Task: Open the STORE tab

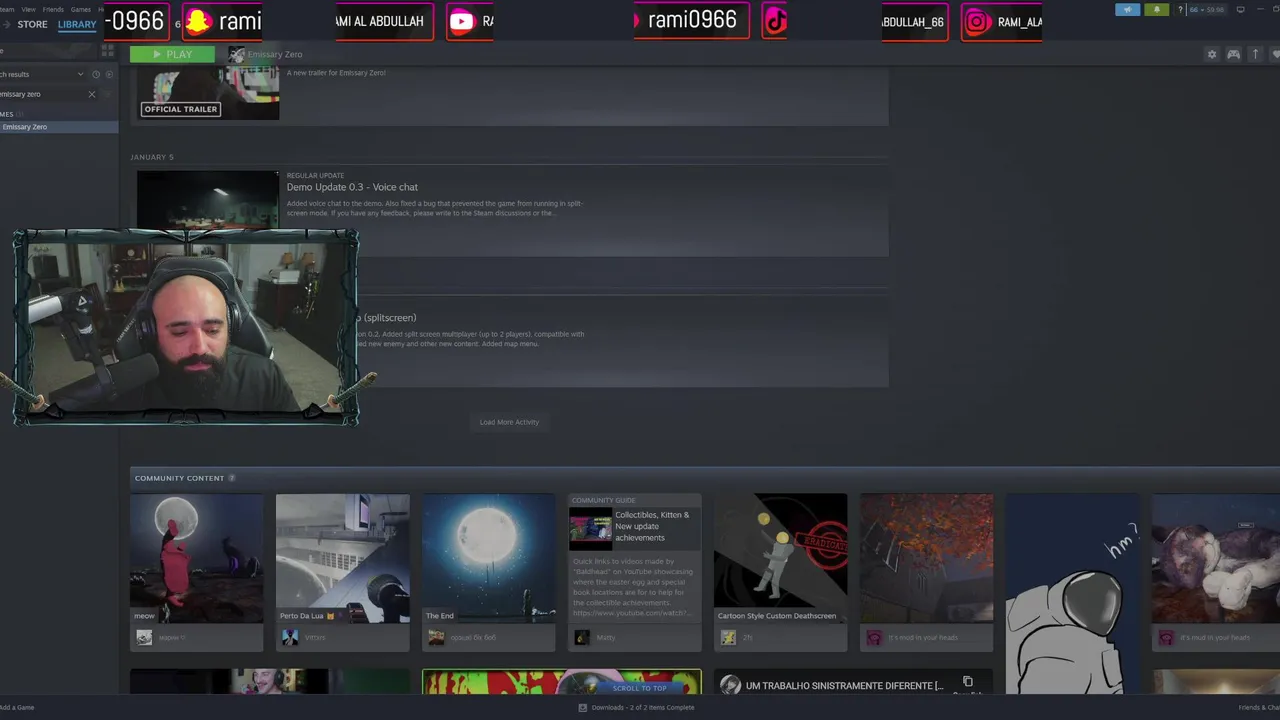Action: (x=32, y=24)
